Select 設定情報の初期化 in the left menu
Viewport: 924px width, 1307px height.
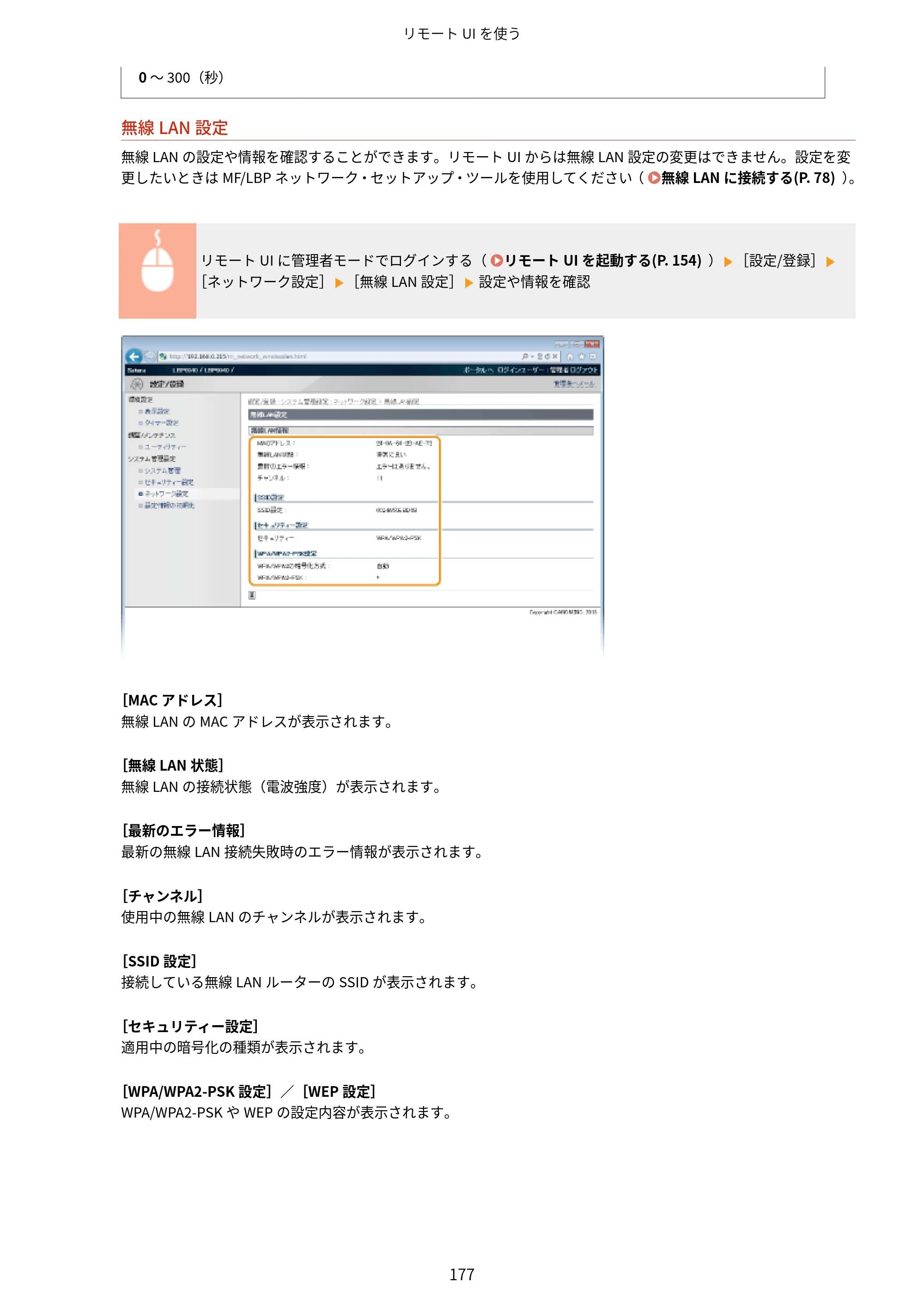pos(169,505)
